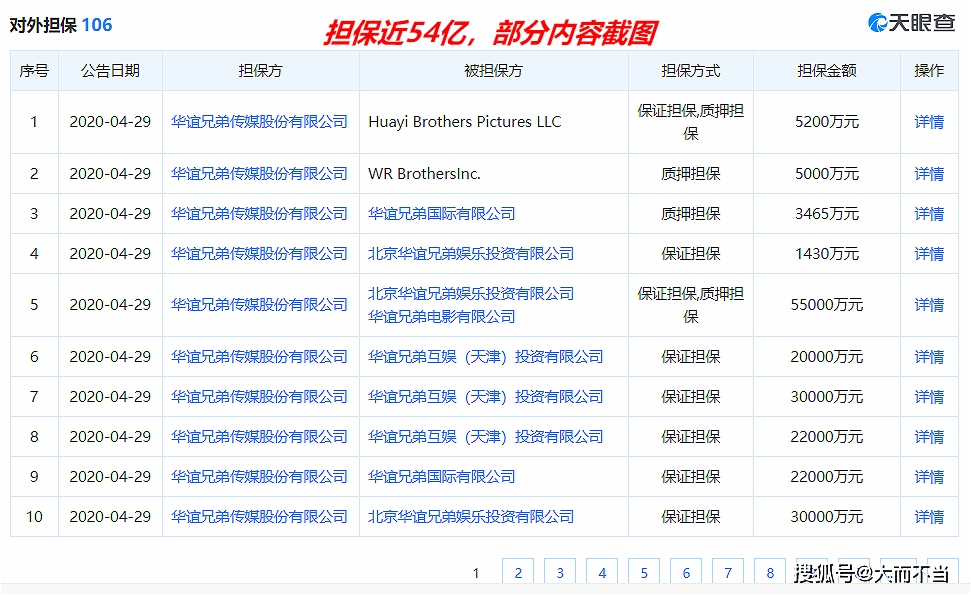Click the 操作 column header

929,71
